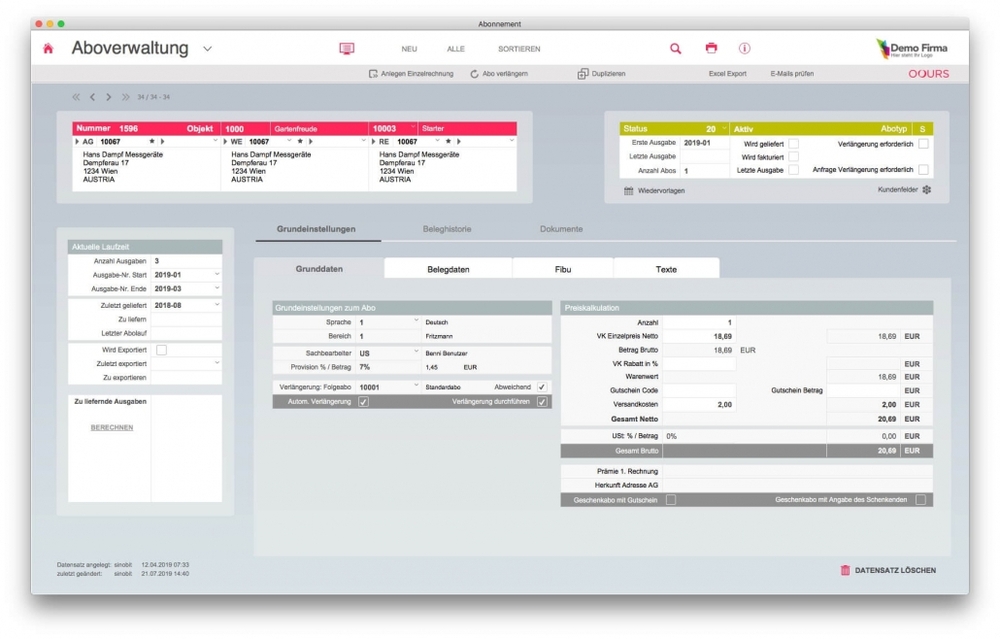Open the Belegdaten sub-tab
1000x639 pixels.
point(448,269)
